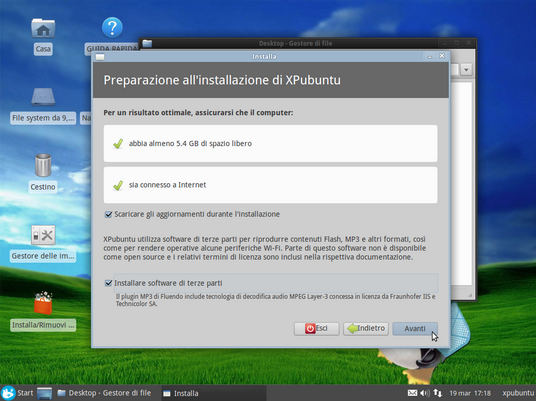Click the clock showing 19 mar 17:18

[470, 393]
